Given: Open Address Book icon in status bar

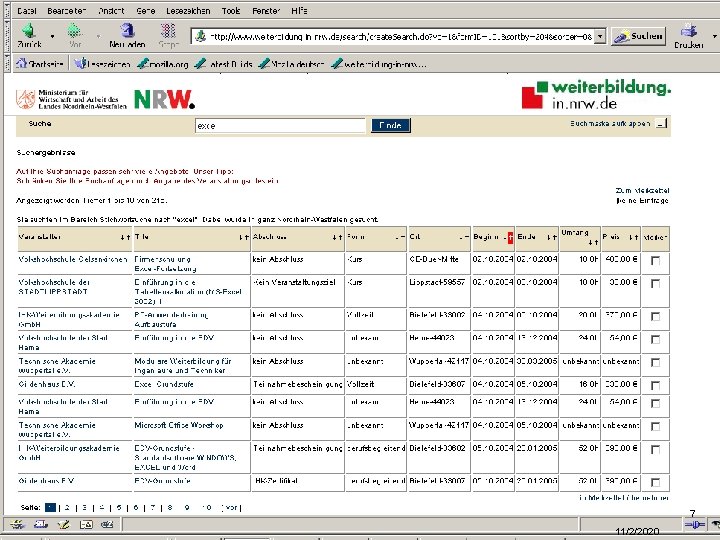Looking at the screenshot, I should 86,524.
